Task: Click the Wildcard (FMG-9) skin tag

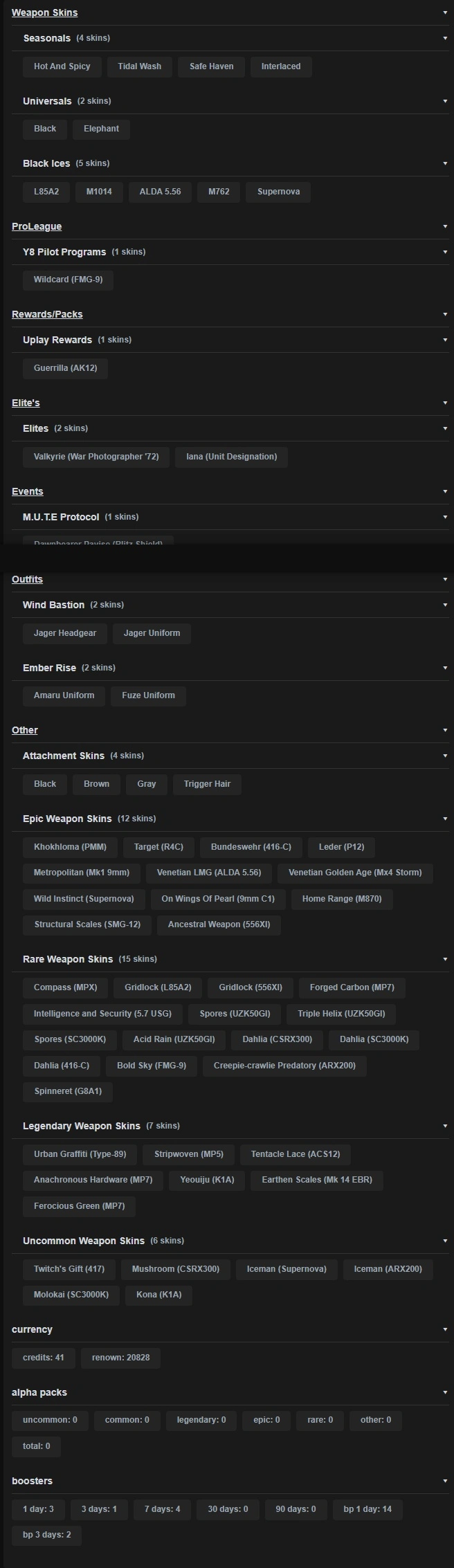Action: (x=68, y=280)
